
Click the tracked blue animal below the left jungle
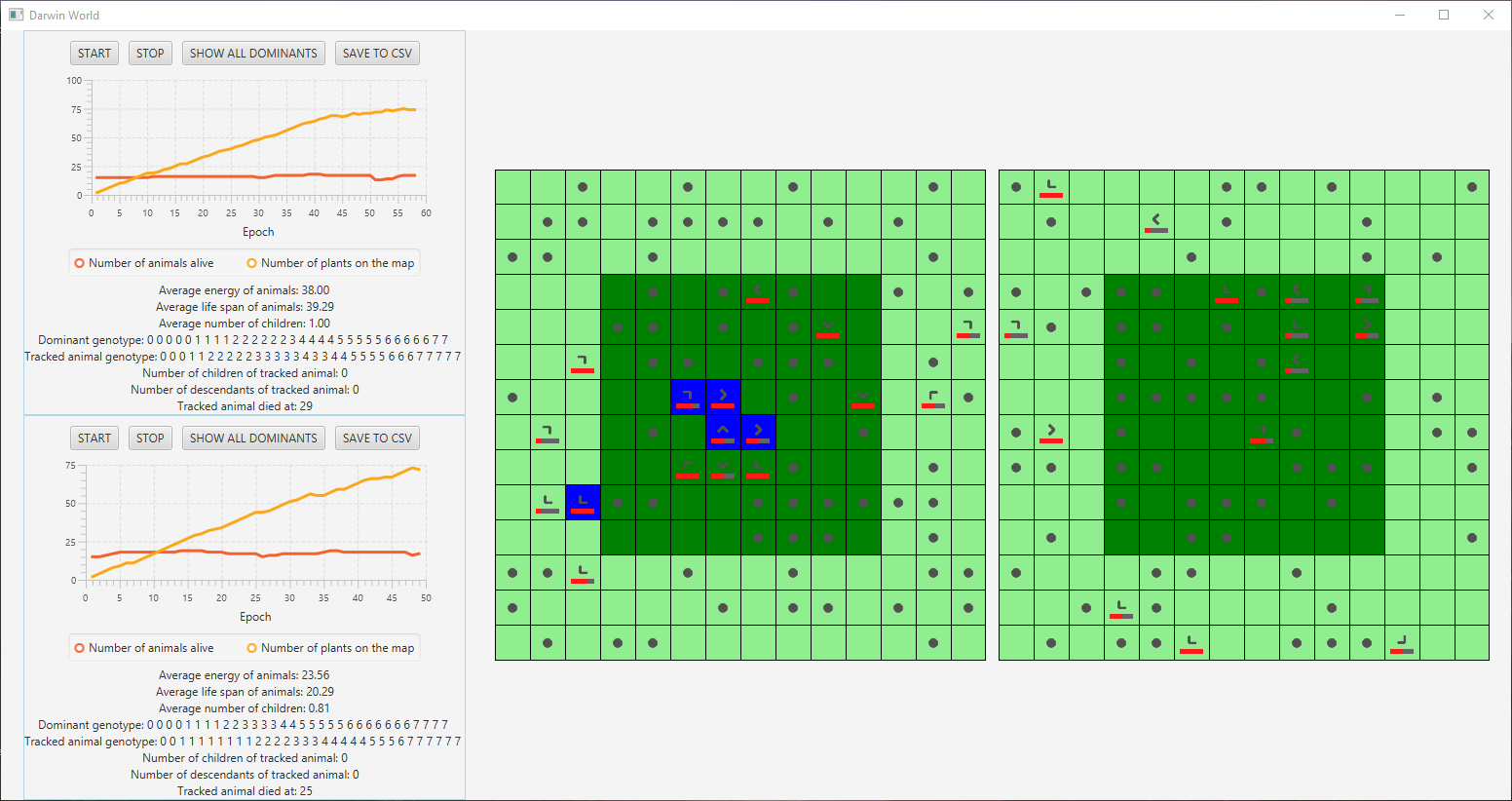pyautogui.click(x=583, y=502)
